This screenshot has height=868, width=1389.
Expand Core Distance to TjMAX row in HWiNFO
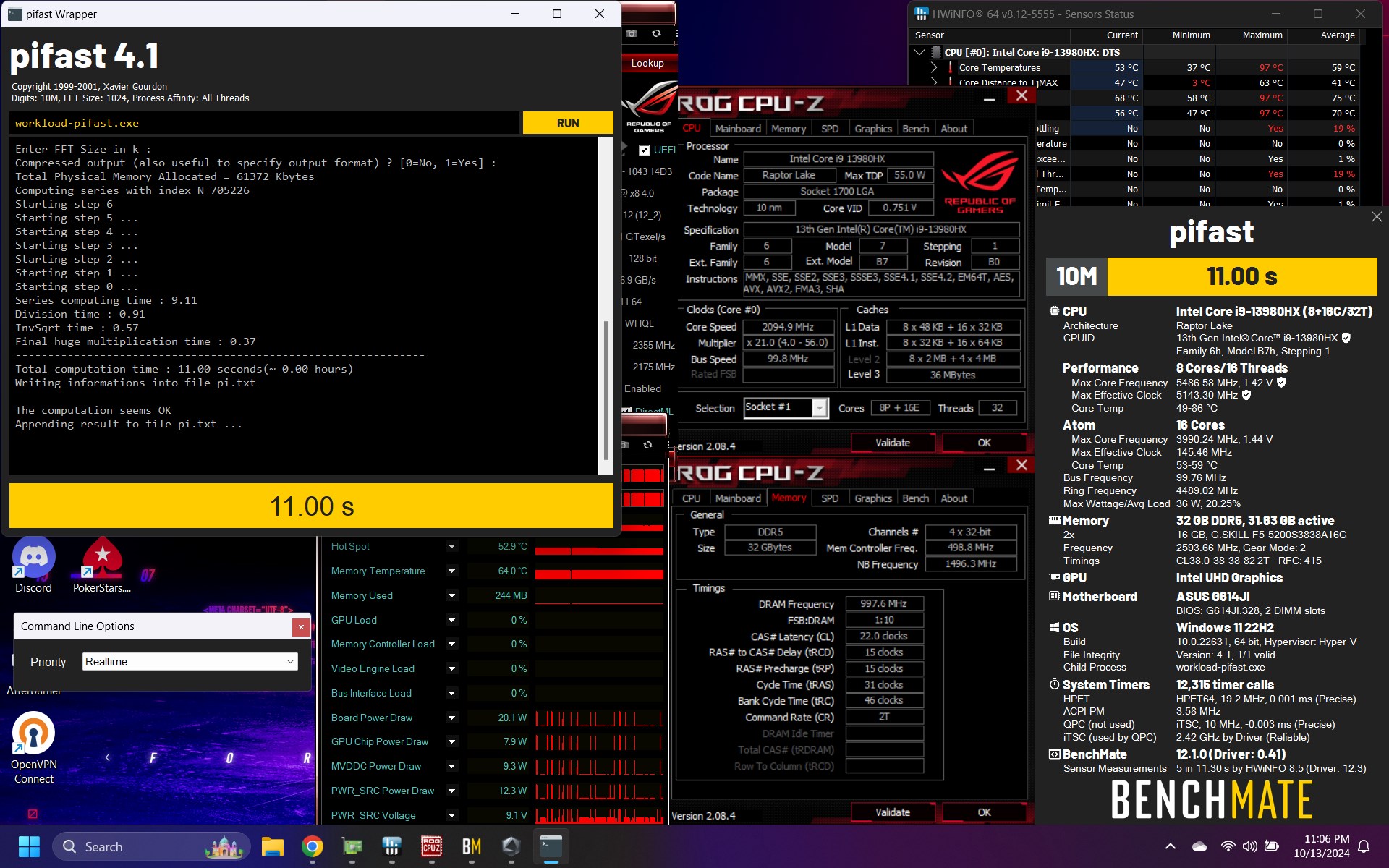pyautogui.click(x=934, y=82)
